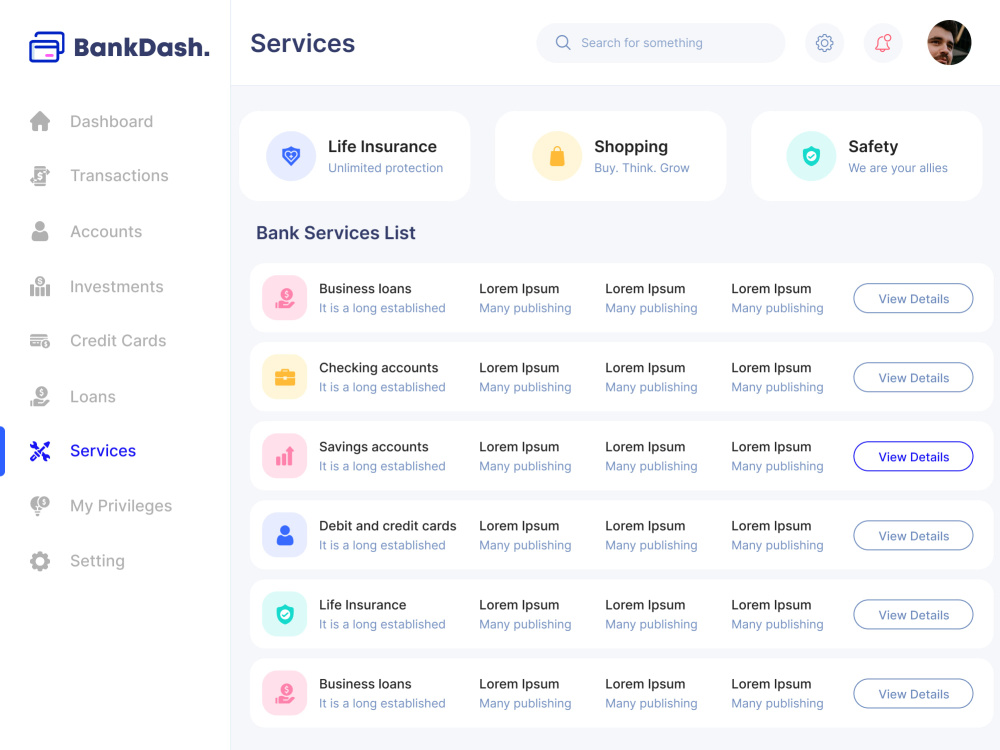The width and height of the screenshot is (1000, 750).
Task: Click the first Business loans row icon
Action: tap(285, 298)
